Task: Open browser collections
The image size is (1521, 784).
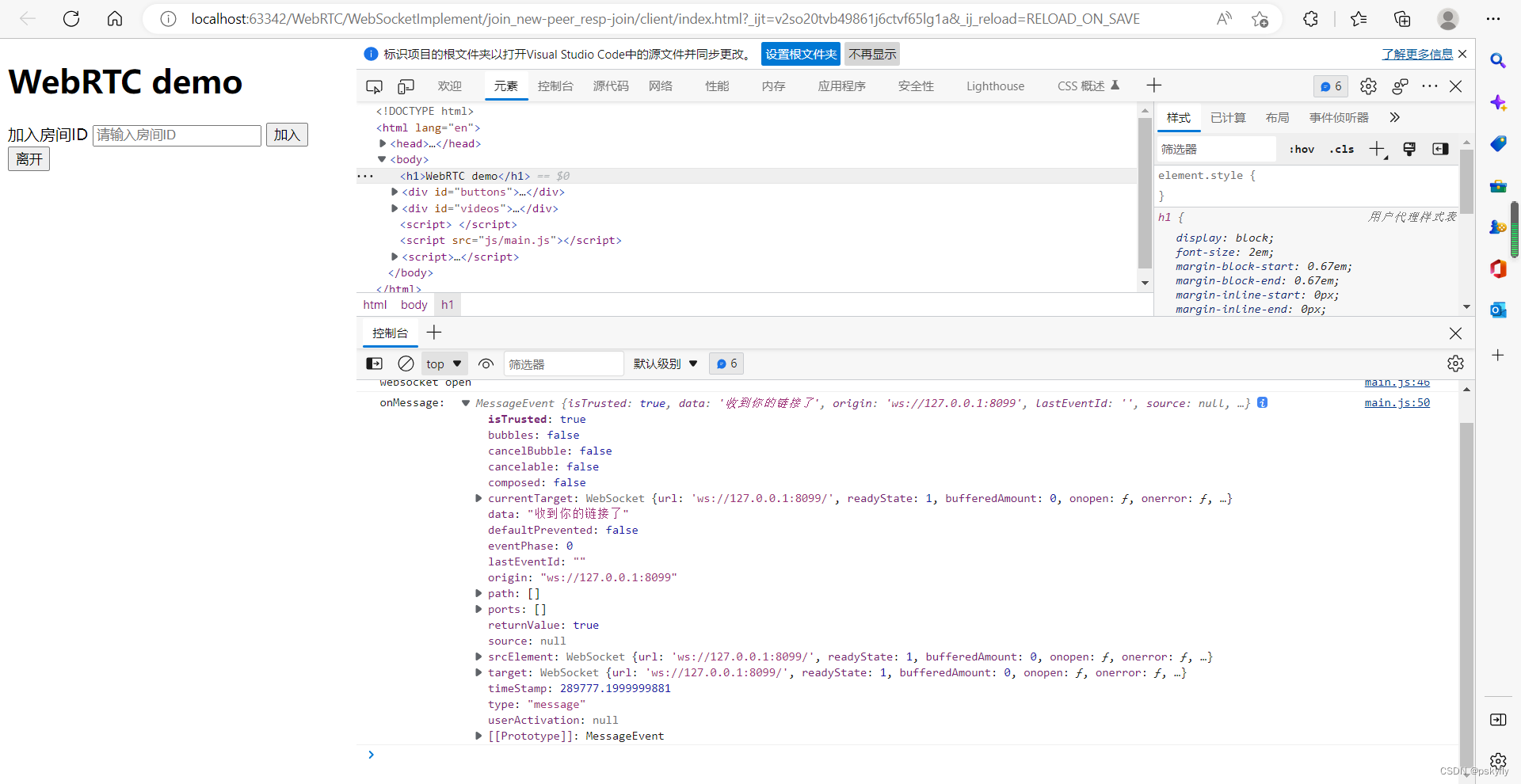Action: tap(1402, 19)
